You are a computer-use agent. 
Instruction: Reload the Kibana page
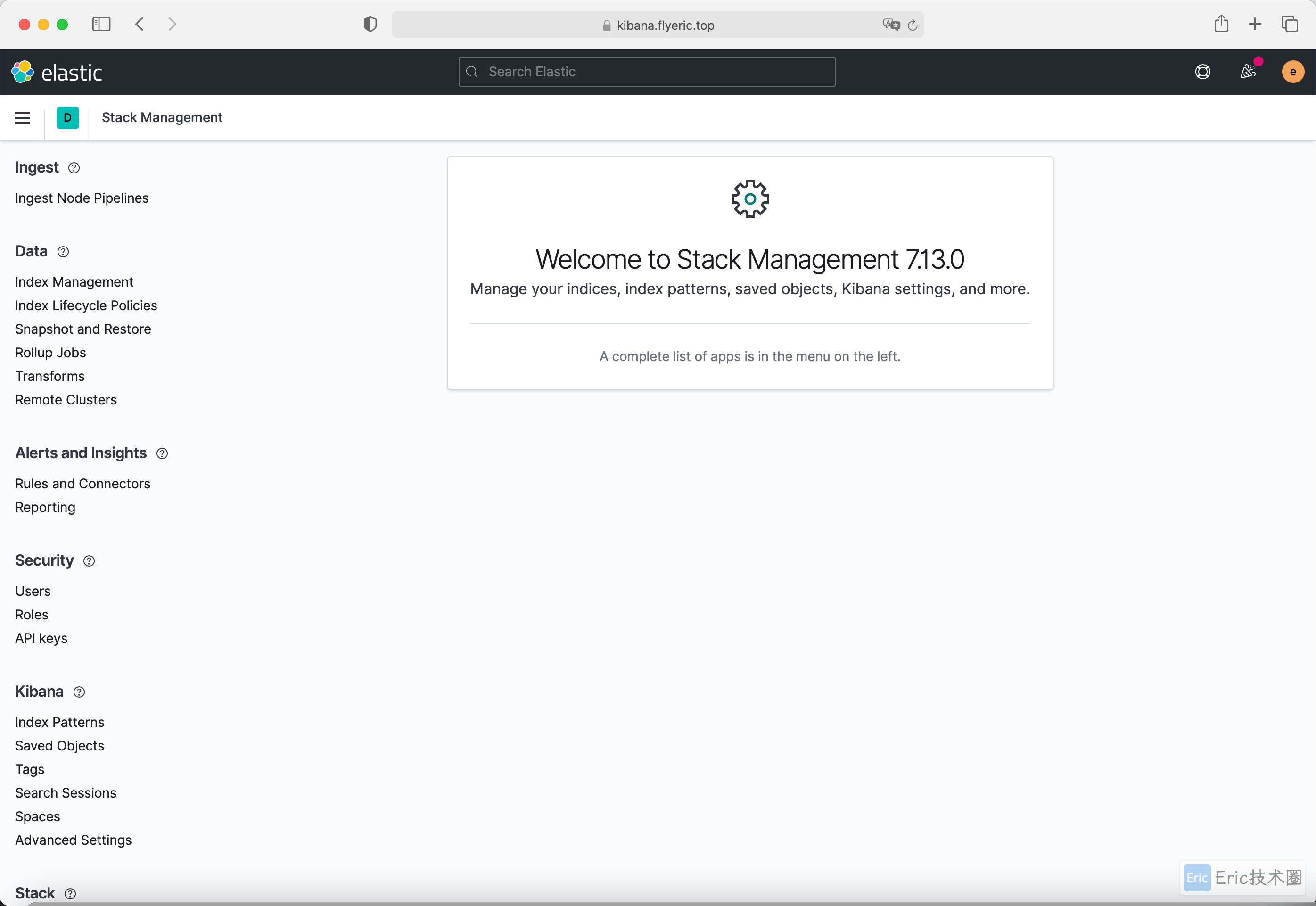tap(913, 25)
